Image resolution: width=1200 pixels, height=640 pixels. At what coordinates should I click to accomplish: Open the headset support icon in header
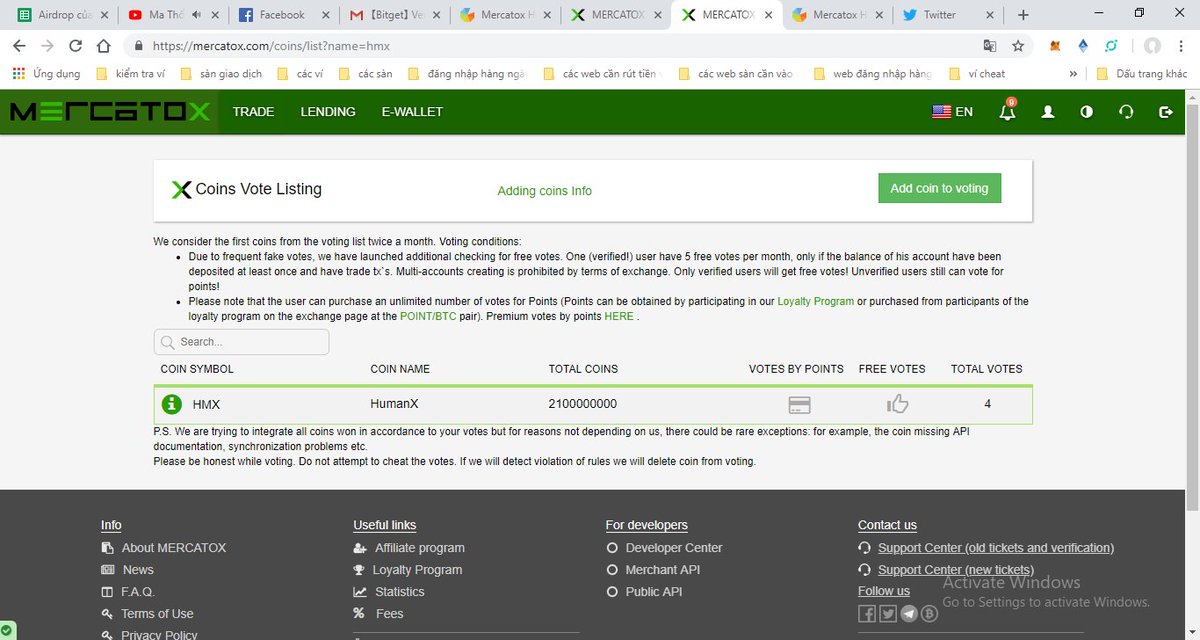pos(1126,112)
